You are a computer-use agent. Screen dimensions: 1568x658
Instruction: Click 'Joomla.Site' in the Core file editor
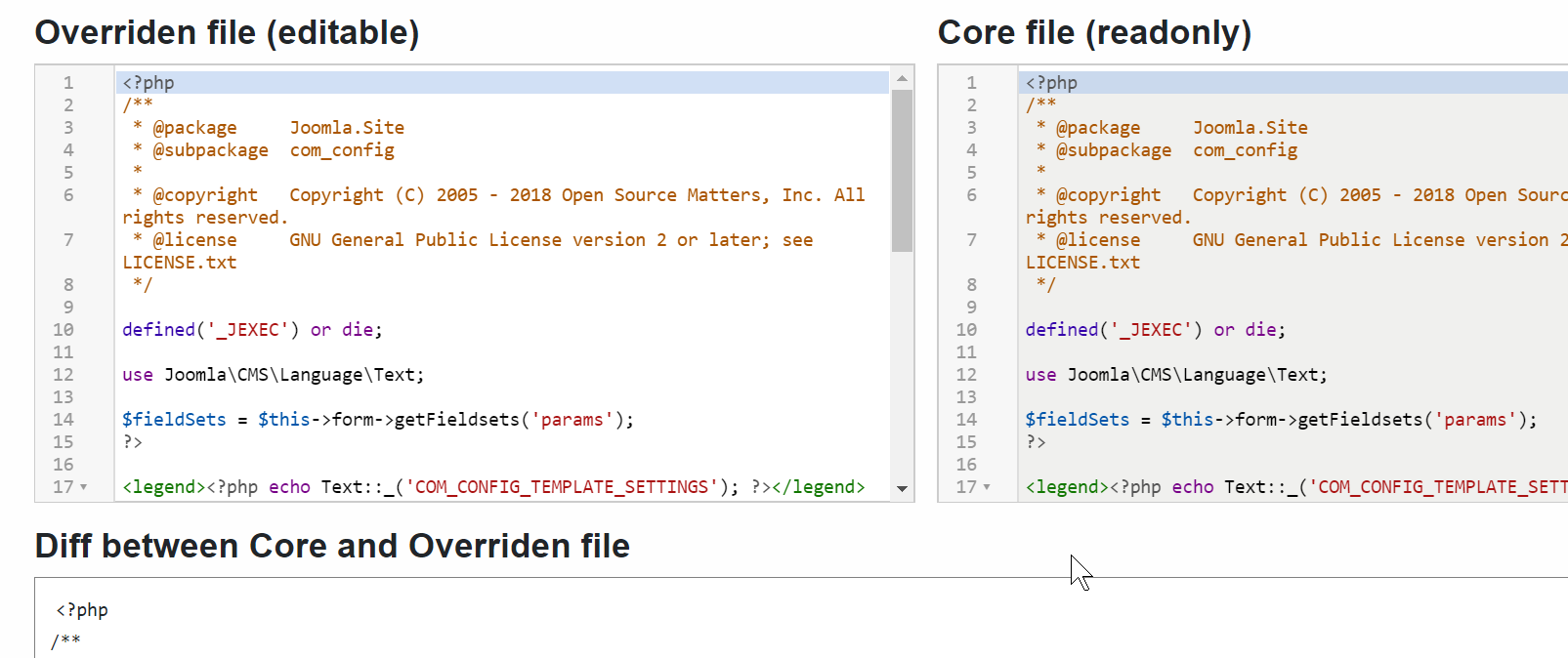pos(1250,128)
